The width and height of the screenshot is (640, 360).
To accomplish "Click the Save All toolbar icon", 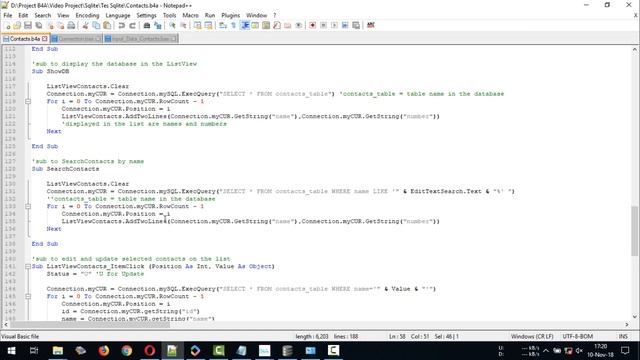I will [39, 25].
